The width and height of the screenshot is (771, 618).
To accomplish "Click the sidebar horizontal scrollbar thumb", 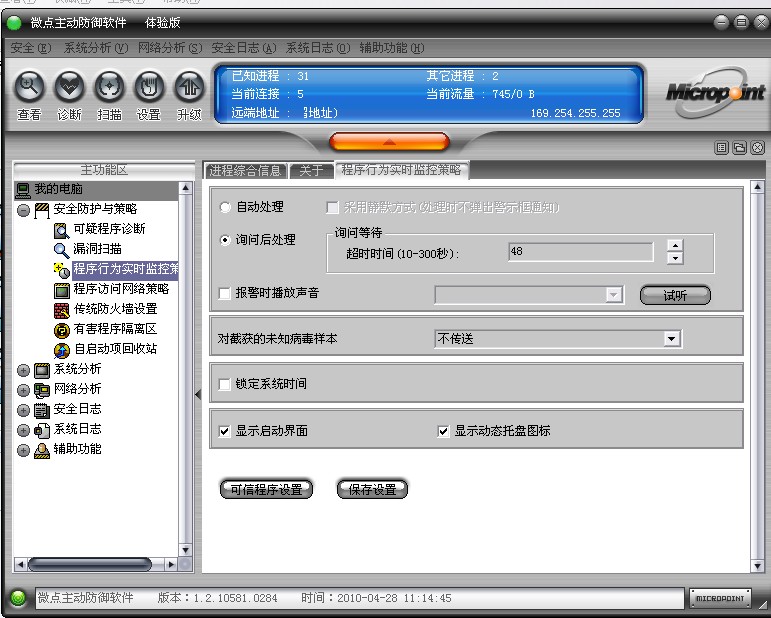I will click(x=90, y=564).
